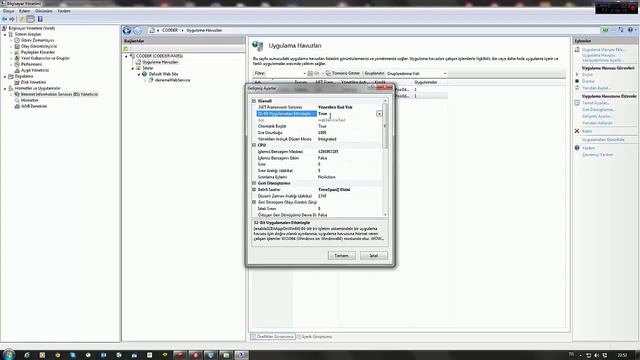Collapse the CODDER server node
The image size is (640, 360).
coord(127,56)
